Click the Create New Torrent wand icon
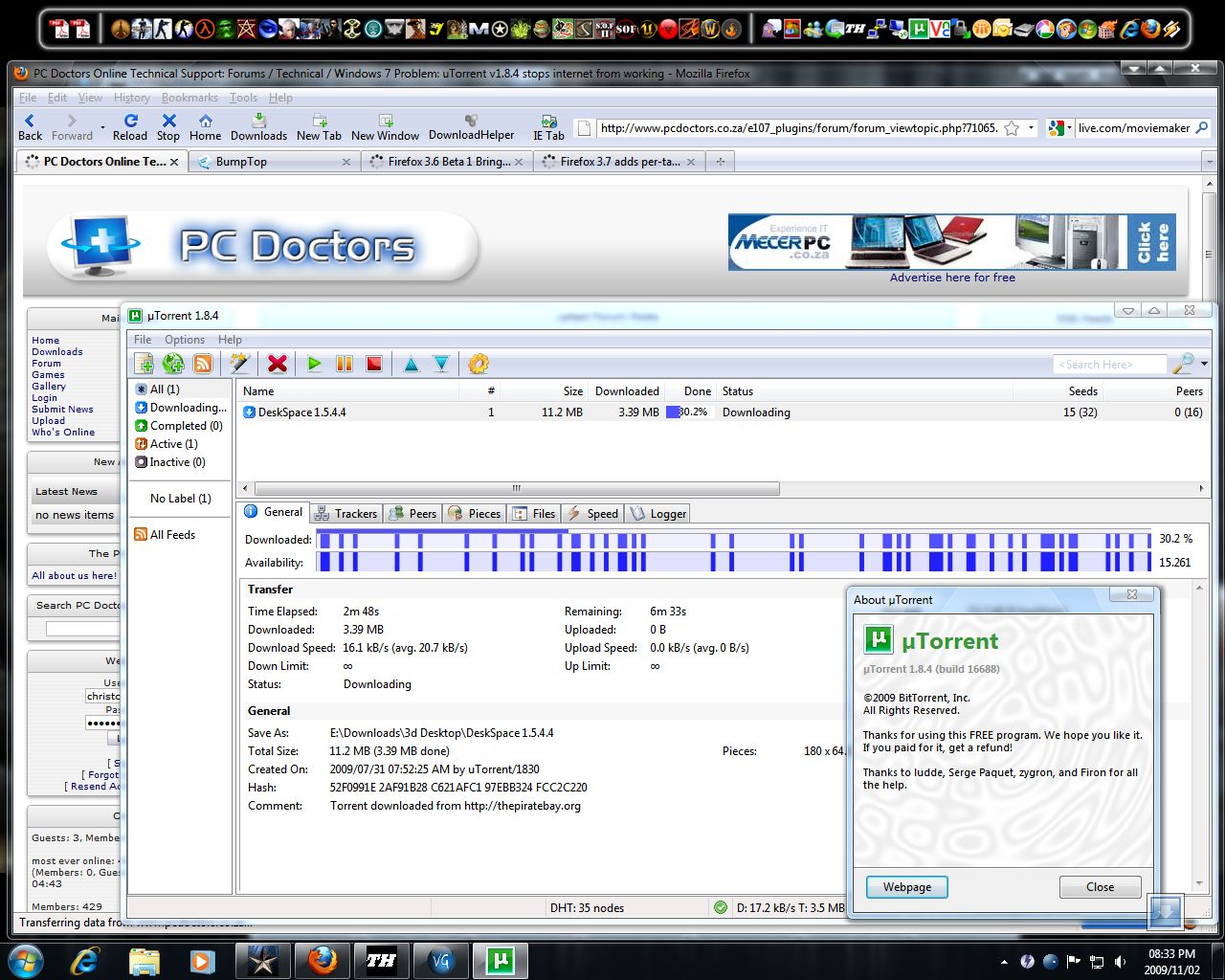This screenshot has width=1225, height=980. (x=239, y=364)
